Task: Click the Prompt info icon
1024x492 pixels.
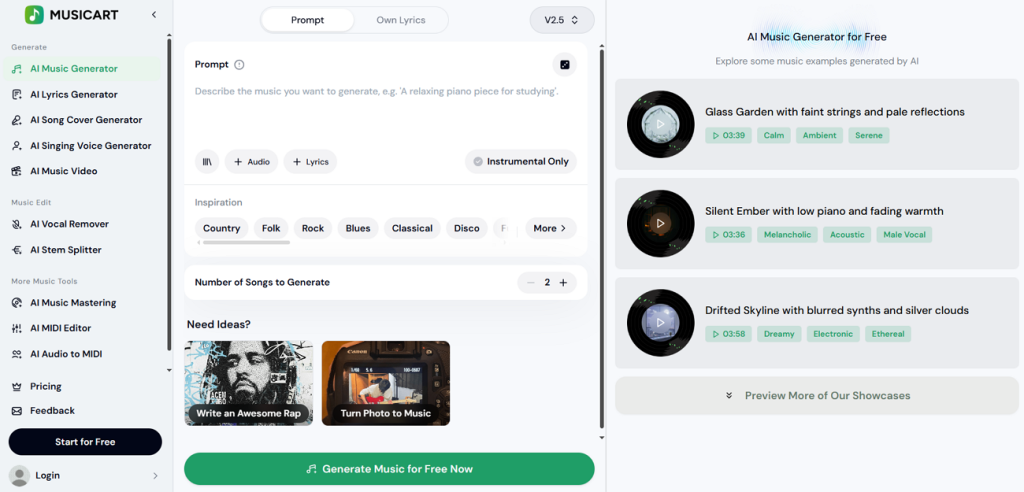Action: (239, 65)
